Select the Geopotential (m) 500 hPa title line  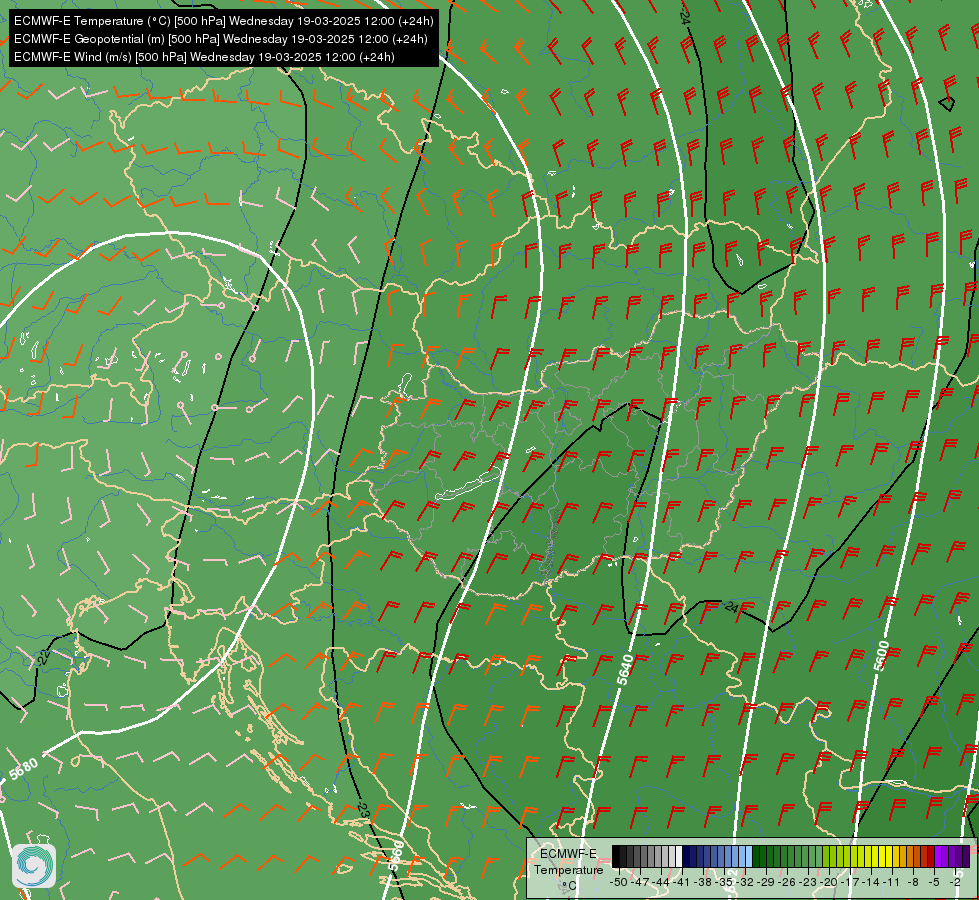220,39
